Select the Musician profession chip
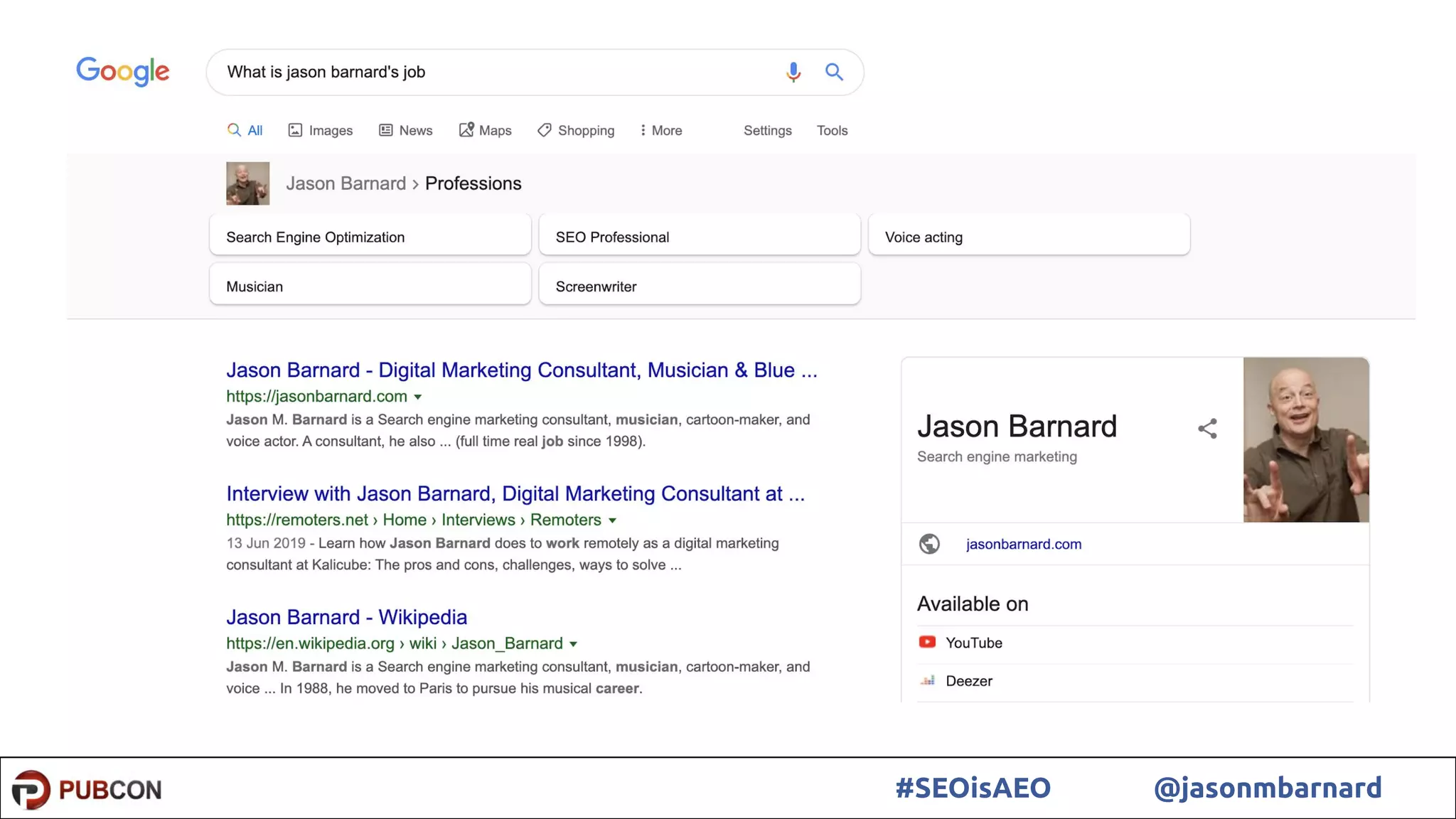The width and height of the screenshot is (1456, 819). click(370, 286)
